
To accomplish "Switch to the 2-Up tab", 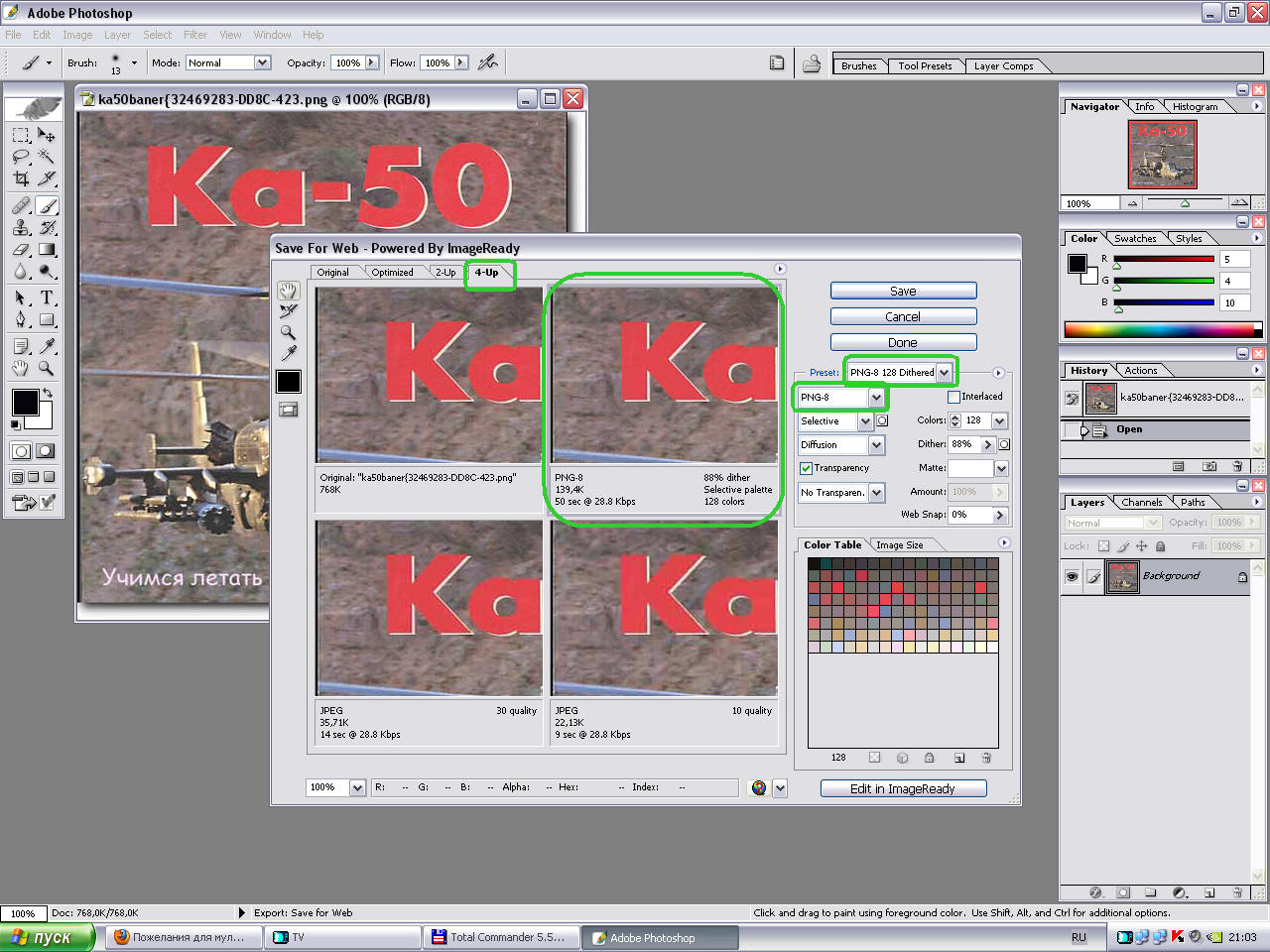I will click(x=445, y=272).
